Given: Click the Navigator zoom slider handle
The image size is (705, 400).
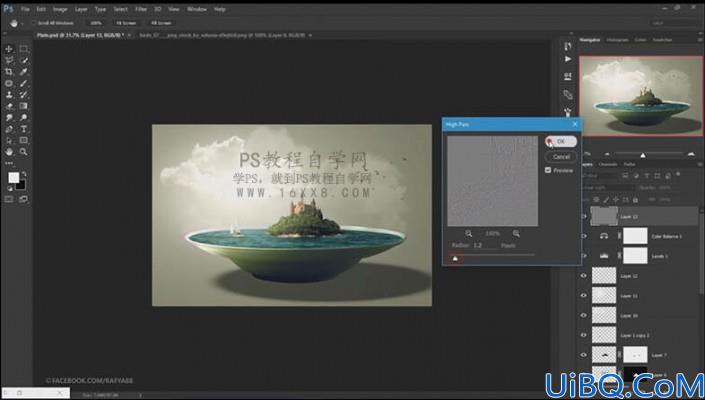Looking at the screenshot, I should 643,155.
